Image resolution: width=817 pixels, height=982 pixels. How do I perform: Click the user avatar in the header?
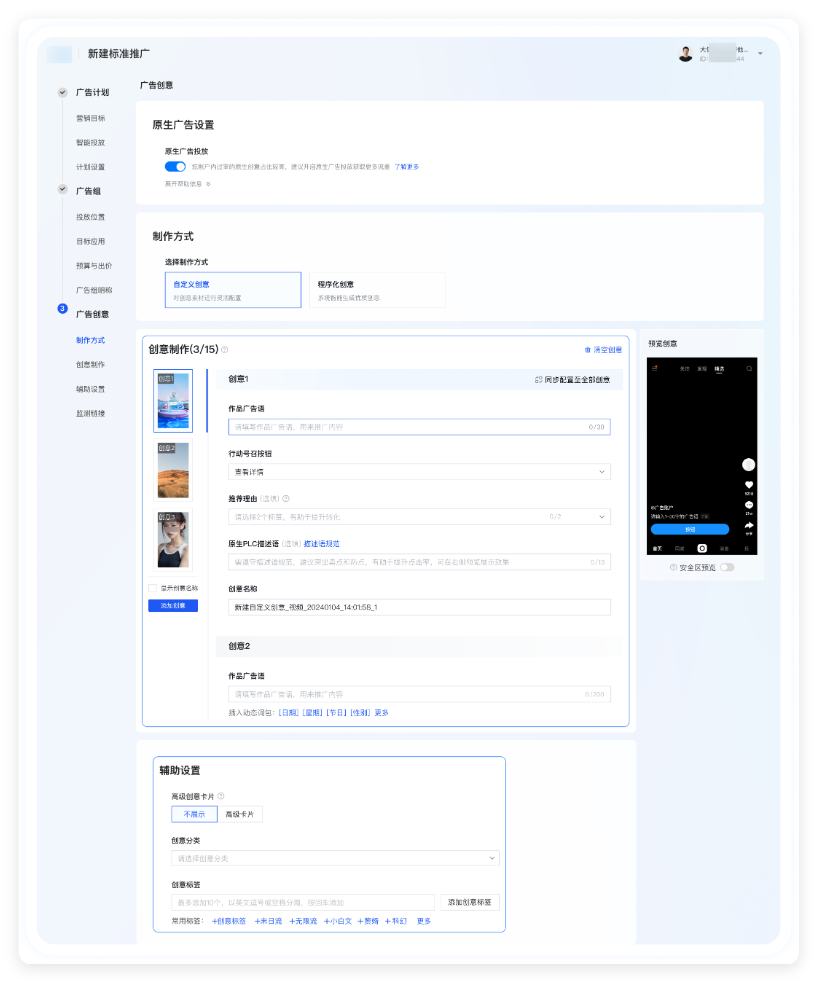coord(685,54)
